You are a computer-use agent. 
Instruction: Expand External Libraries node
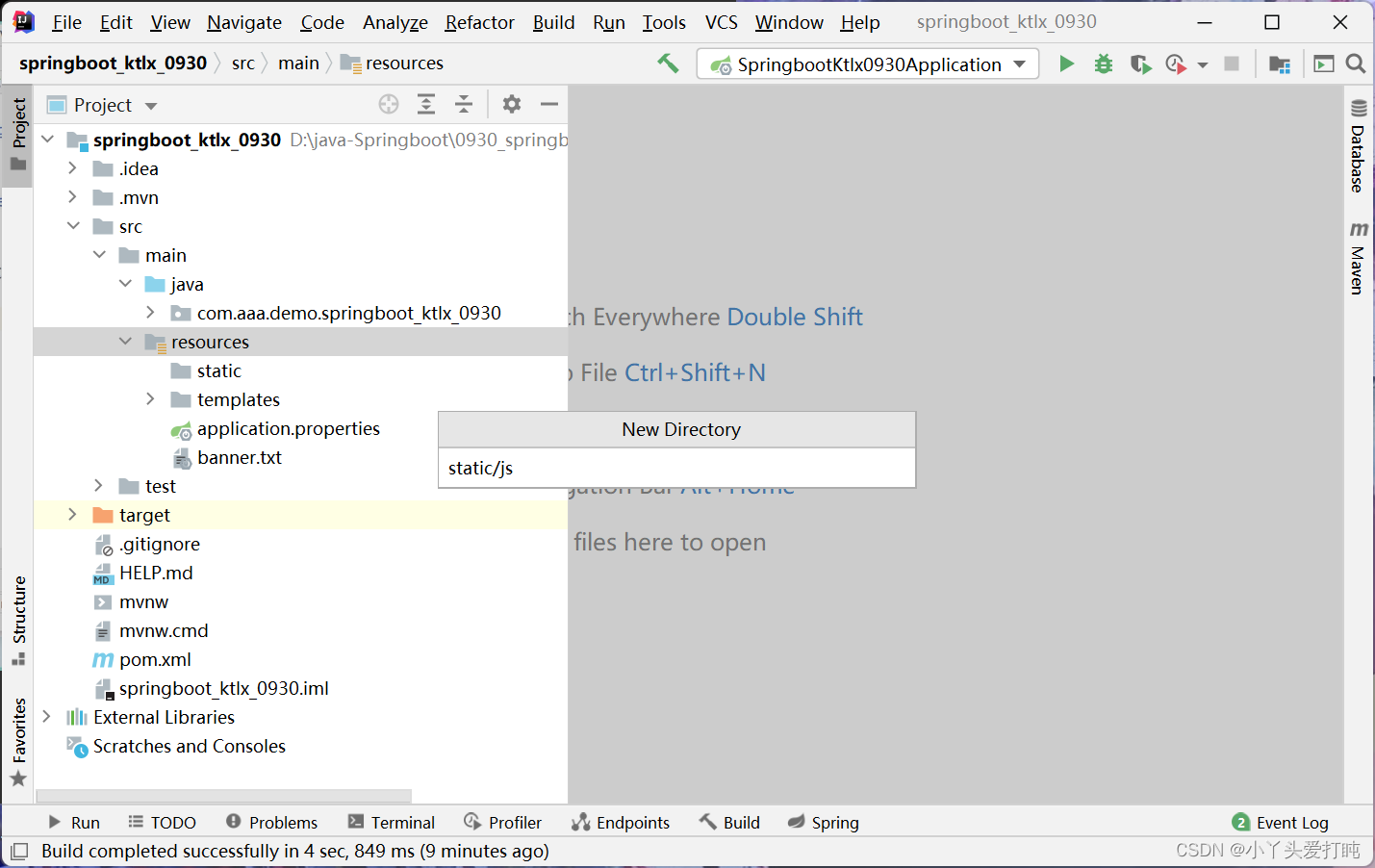(47, 717)
